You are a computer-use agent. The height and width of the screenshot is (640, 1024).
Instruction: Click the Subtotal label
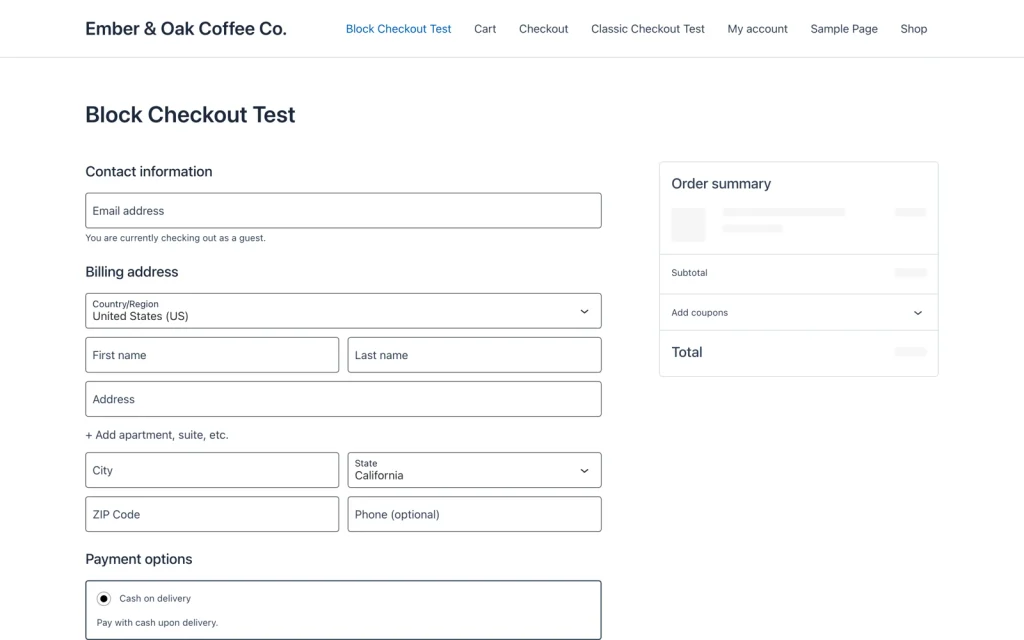[689, 272]
